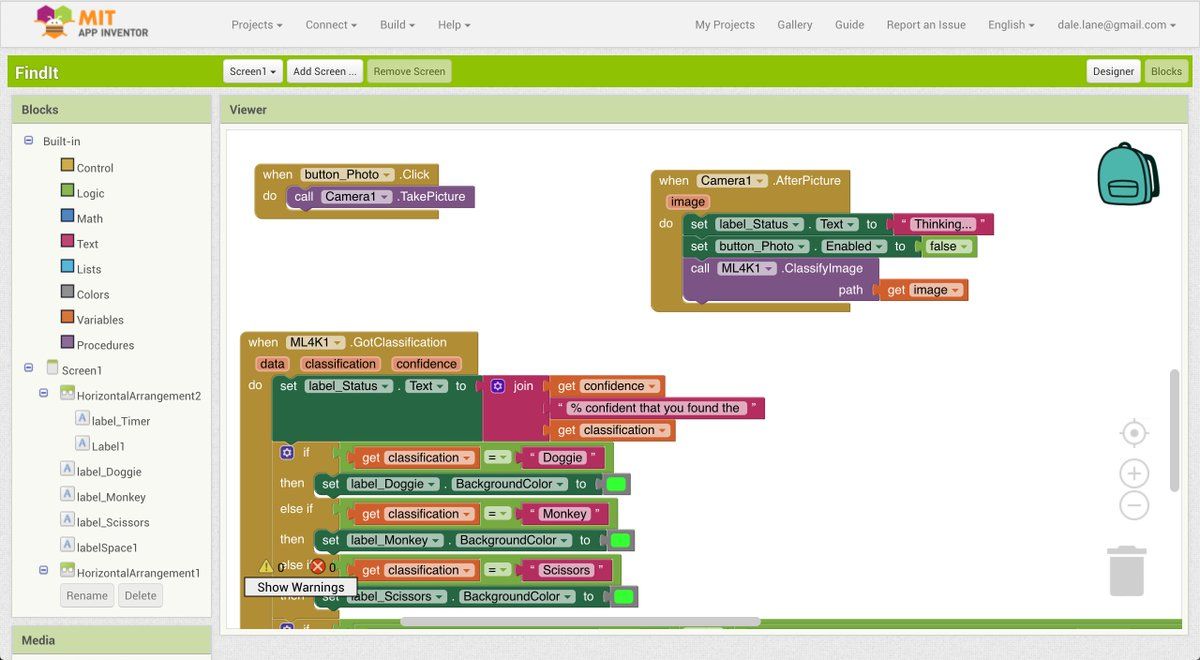Collapse the HorizontalArrangement2 tree node
1200x660 pixels.
point(44,395)
